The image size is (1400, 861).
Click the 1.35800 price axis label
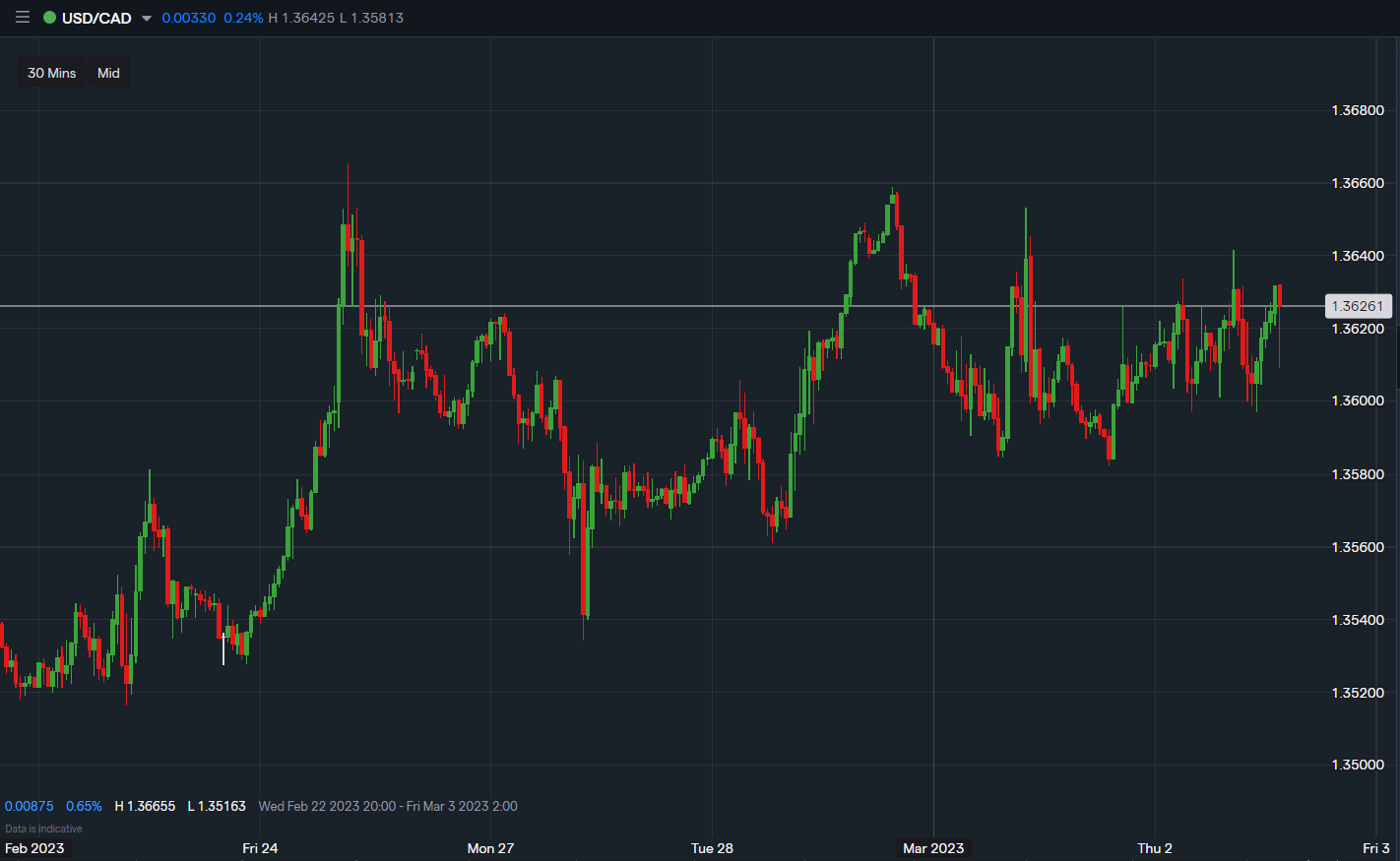(x=1358, y=474)
